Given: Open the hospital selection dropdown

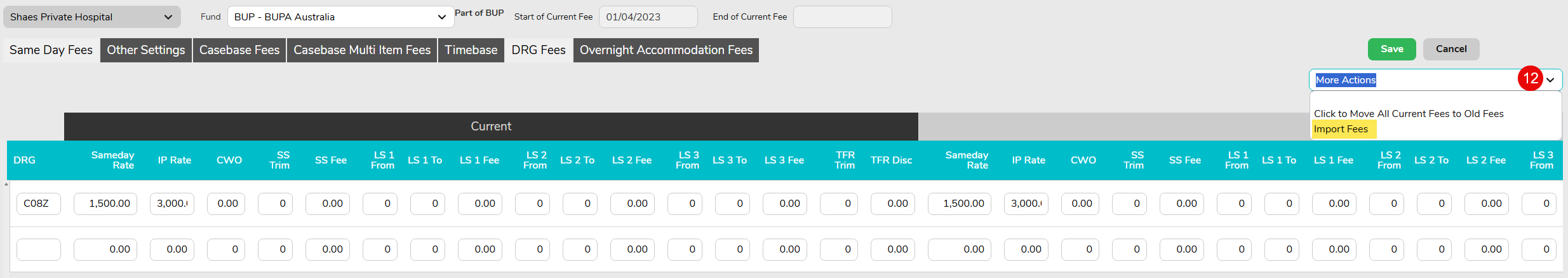Looking at the screenshot, I should (x=91, y=17).
